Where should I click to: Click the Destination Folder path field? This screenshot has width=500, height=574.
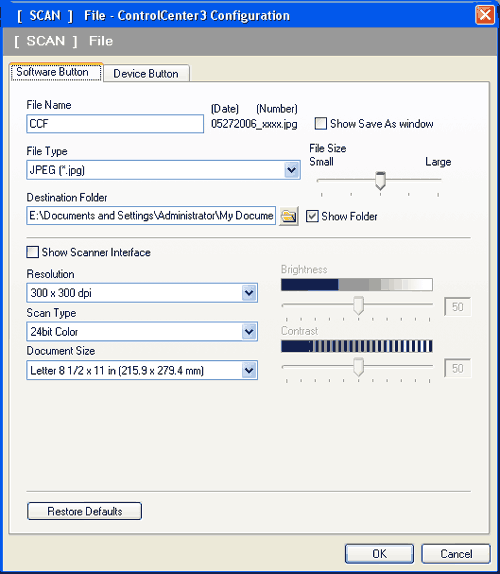(151, 216)
